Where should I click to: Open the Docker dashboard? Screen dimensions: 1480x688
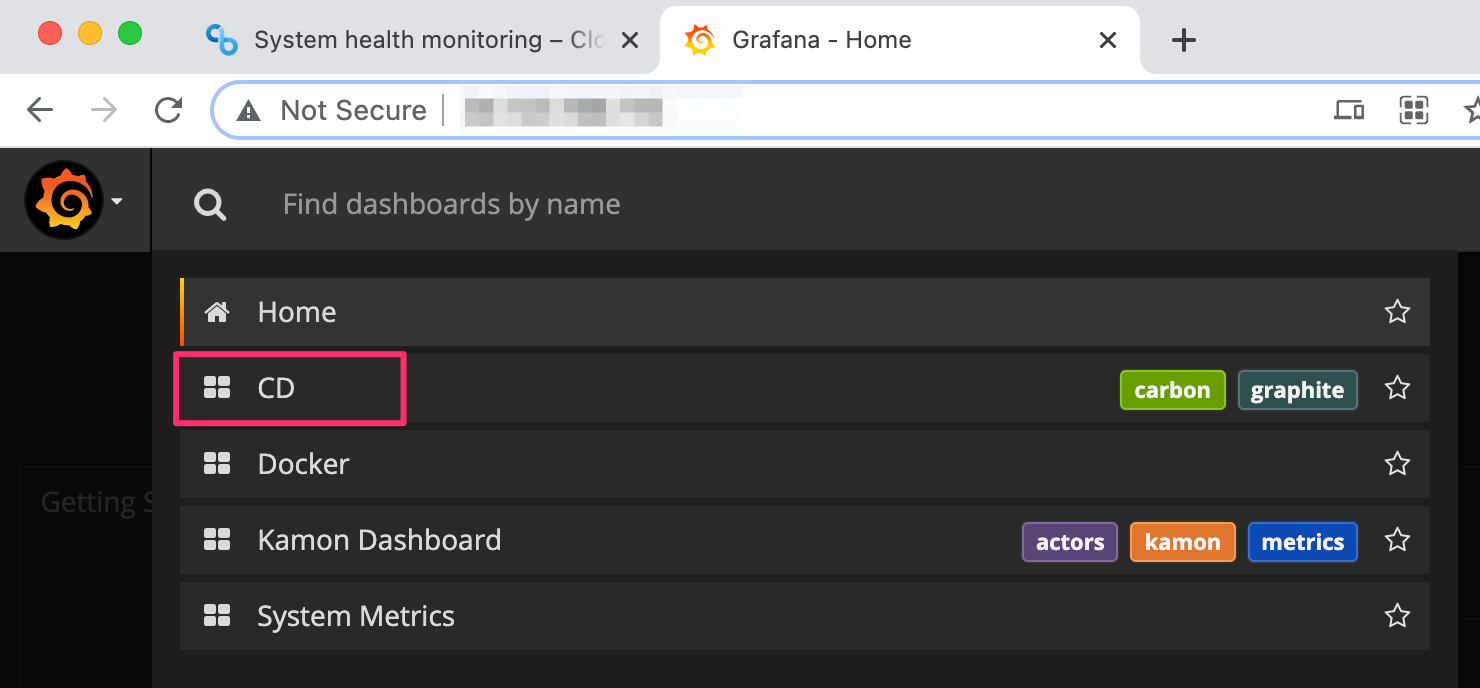[303, 464]
